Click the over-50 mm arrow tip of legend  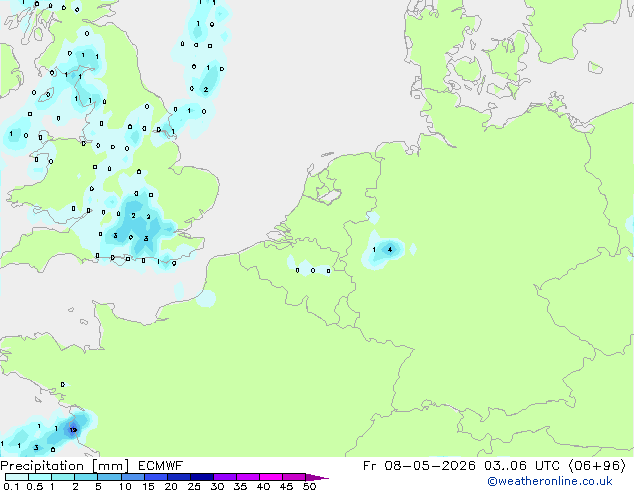click(317, 477)
